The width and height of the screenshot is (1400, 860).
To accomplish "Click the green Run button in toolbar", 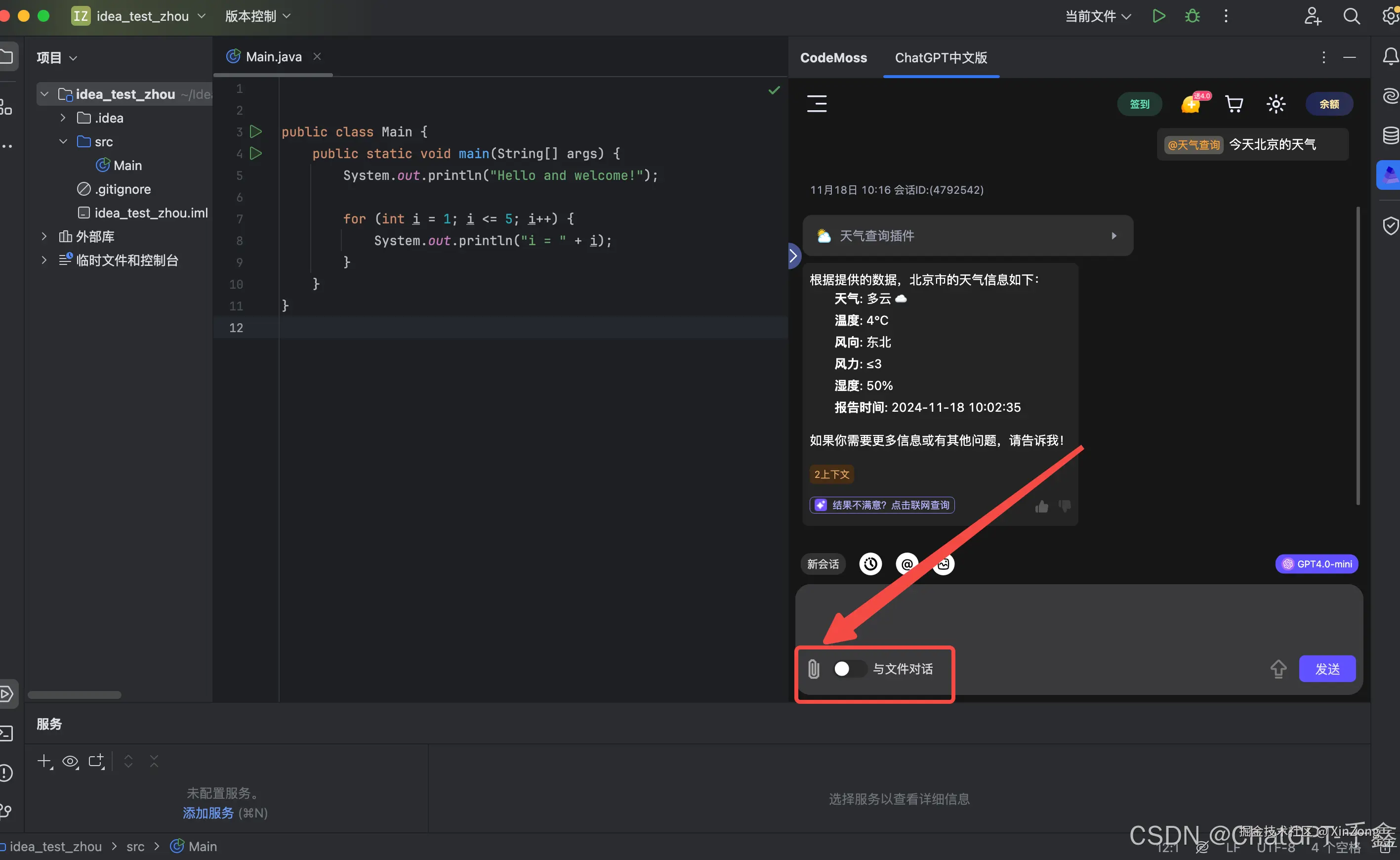I will 1158,16.
